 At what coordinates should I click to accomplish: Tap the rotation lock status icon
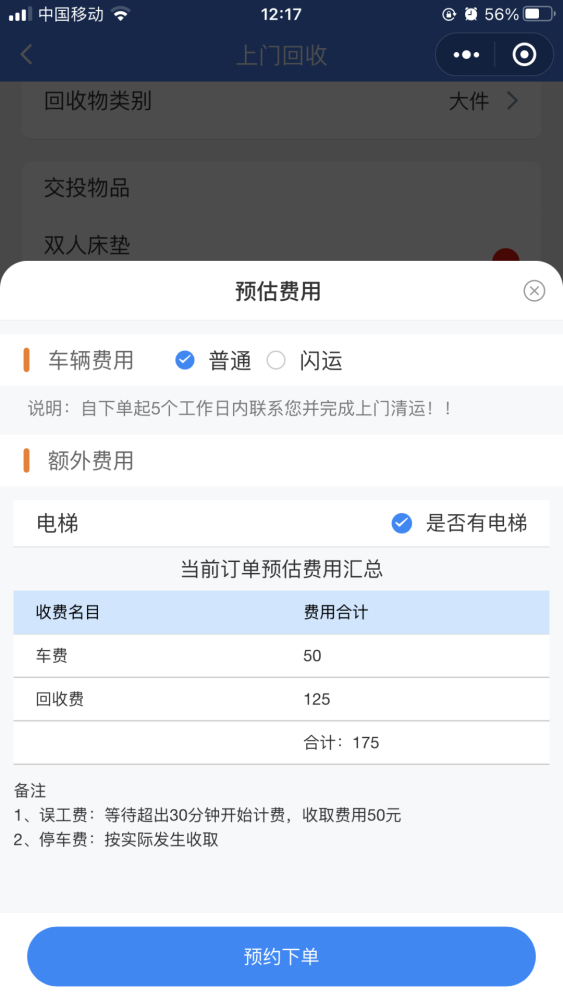click(449, 14)
